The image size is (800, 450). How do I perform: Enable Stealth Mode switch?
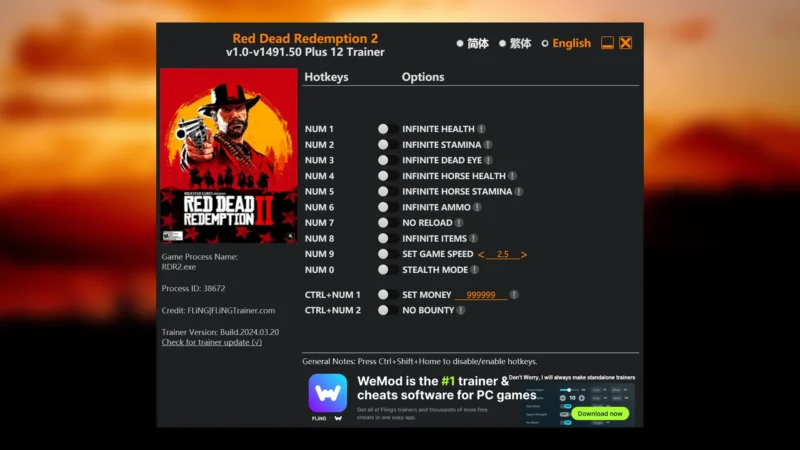387,270
